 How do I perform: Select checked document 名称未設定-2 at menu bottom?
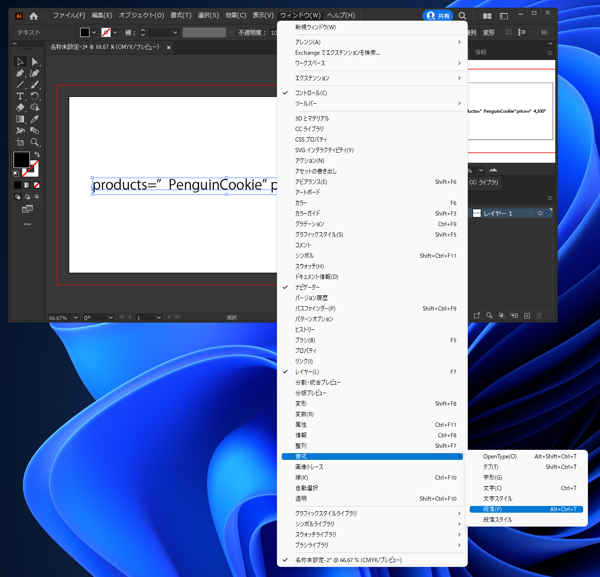(372, 560)
